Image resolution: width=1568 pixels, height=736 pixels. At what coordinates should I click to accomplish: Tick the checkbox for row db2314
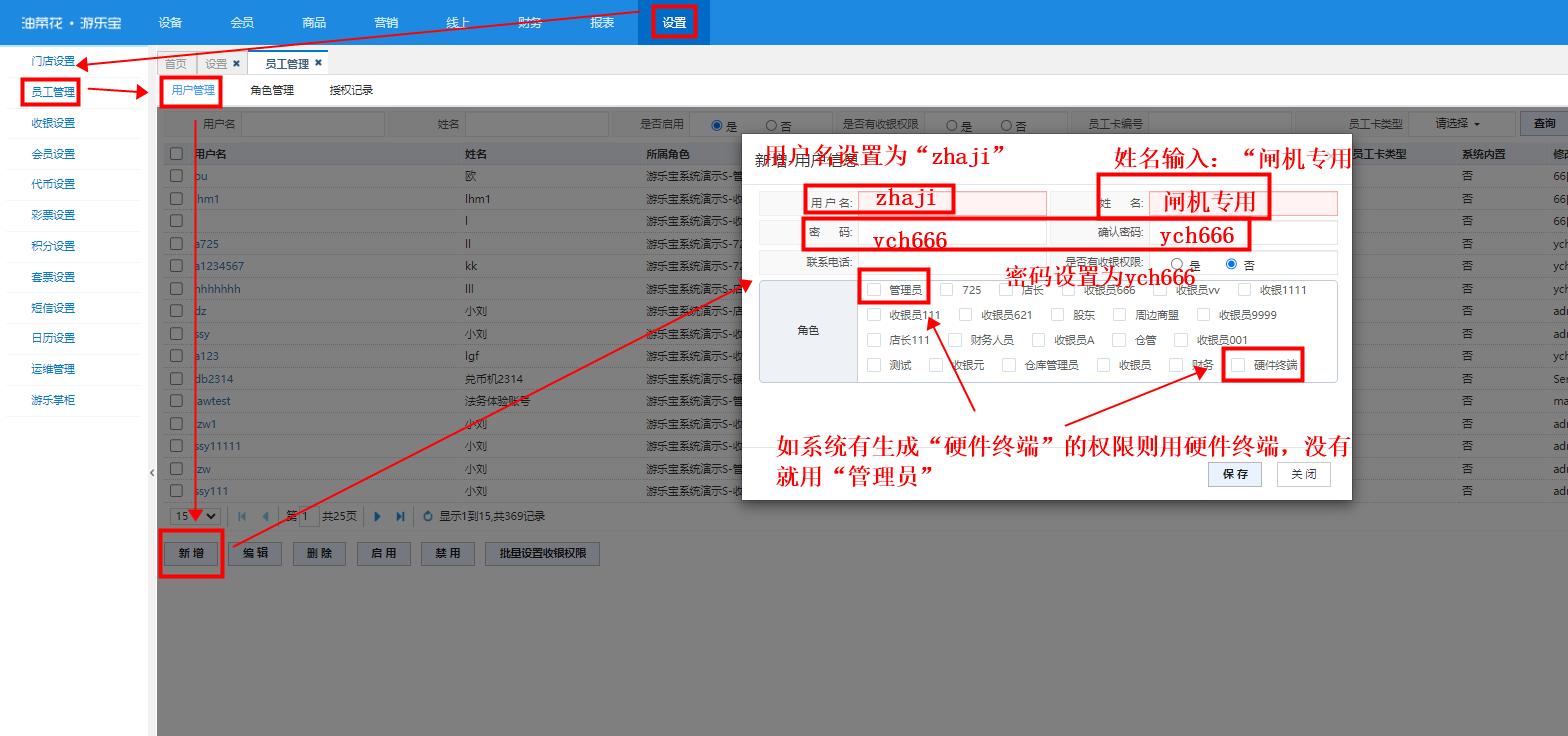(x=176, y=379)
